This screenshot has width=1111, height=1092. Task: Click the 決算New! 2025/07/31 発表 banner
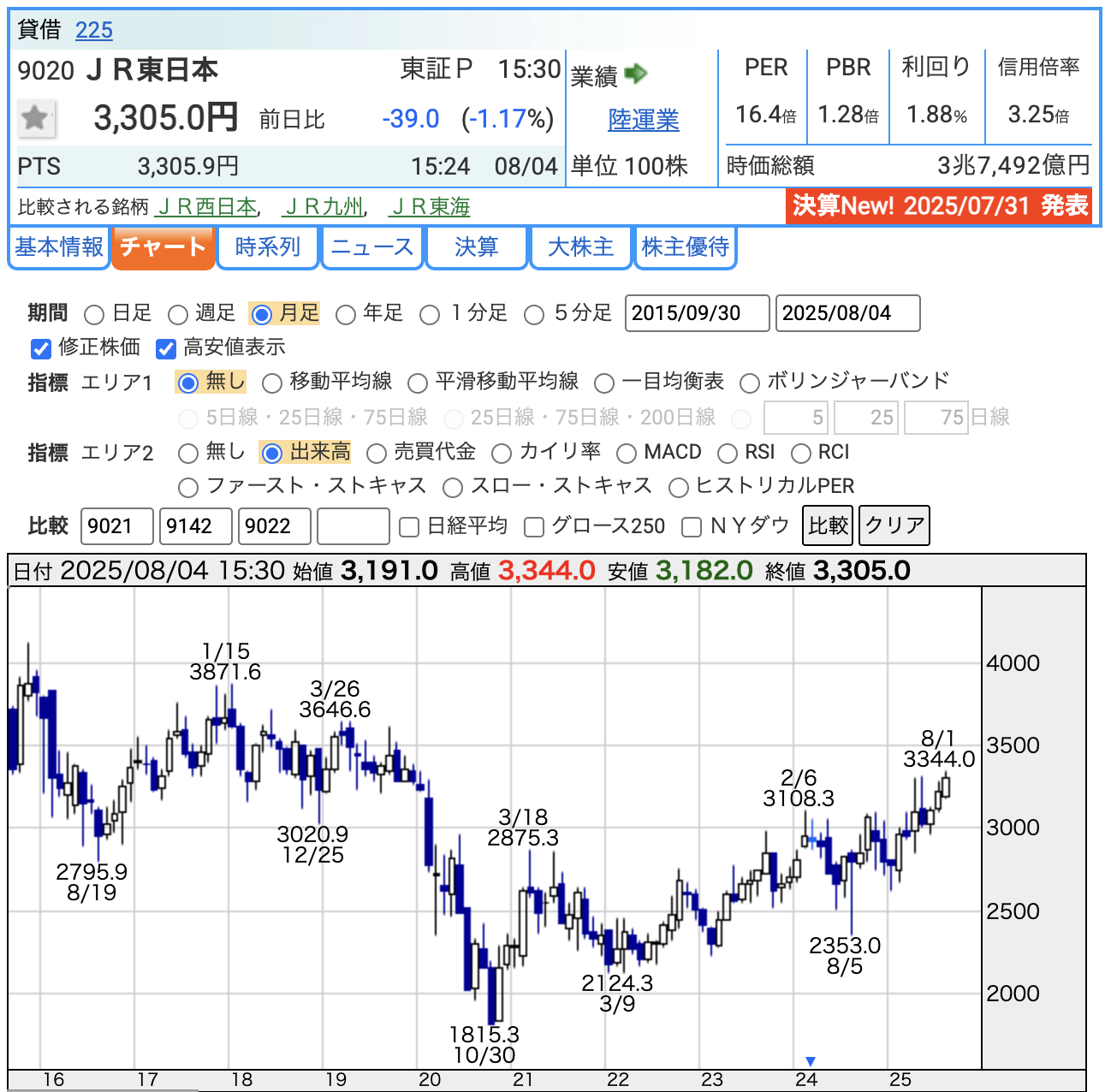[939, 205]
